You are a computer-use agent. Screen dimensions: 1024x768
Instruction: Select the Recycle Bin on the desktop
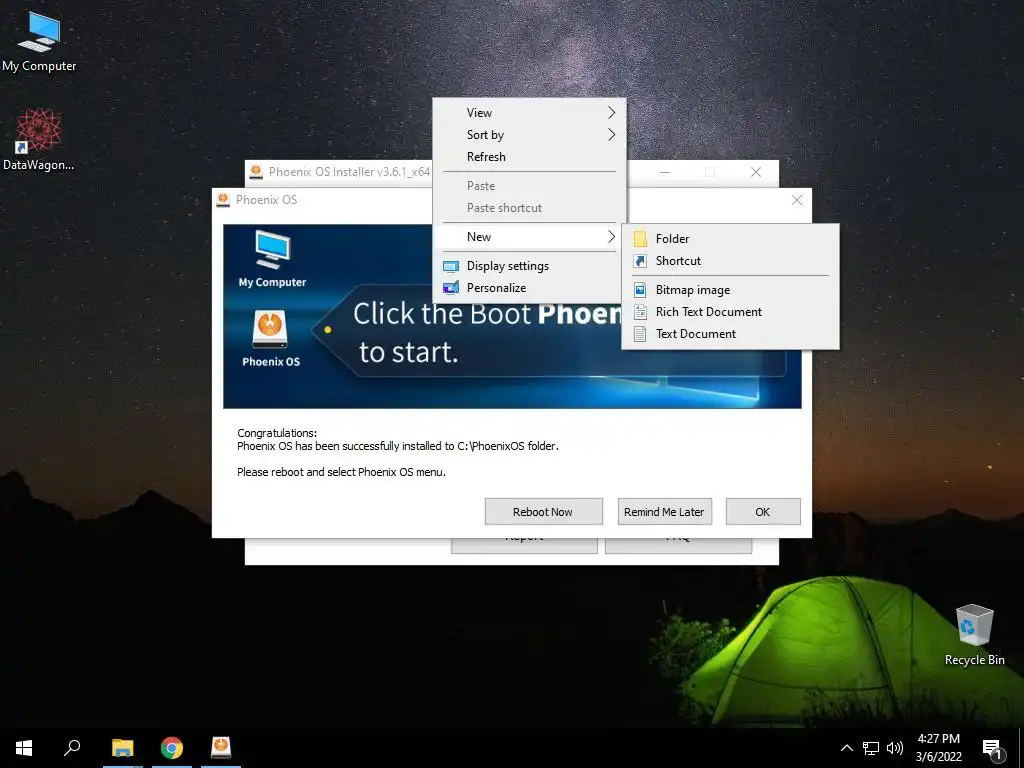(x=974, y=634)
